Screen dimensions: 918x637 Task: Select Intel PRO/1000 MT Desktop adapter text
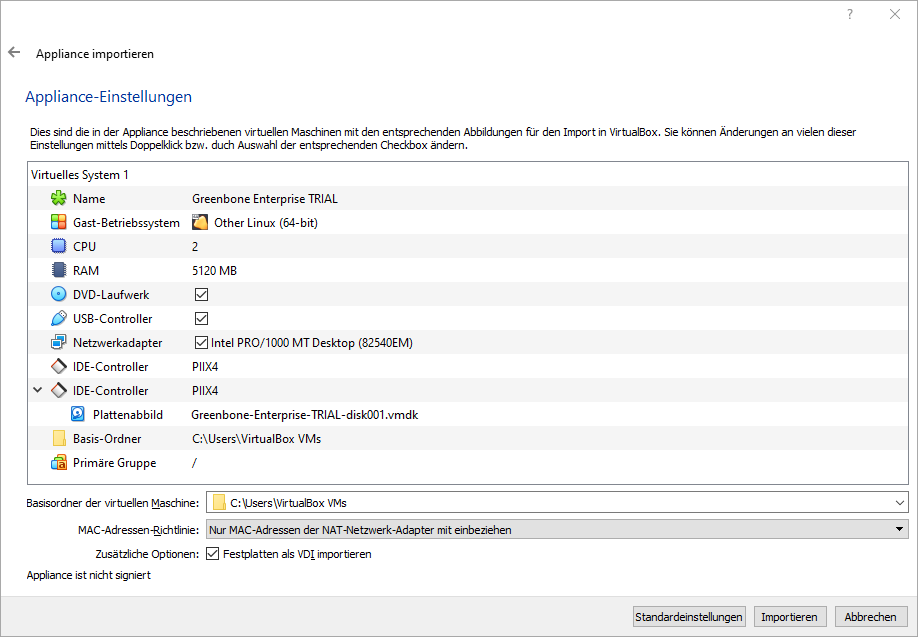pyautogui.click(x=311, y=343)
